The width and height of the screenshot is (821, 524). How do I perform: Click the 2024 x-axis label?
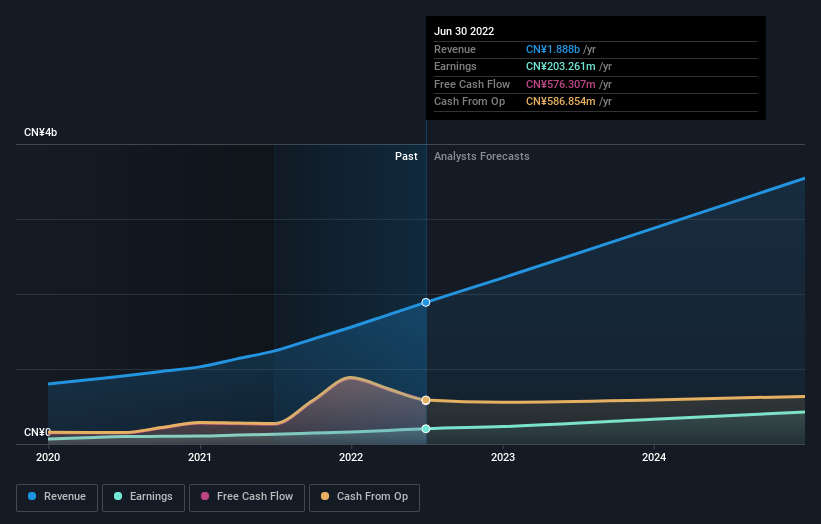pyautogui.click(x=654, y=458)
